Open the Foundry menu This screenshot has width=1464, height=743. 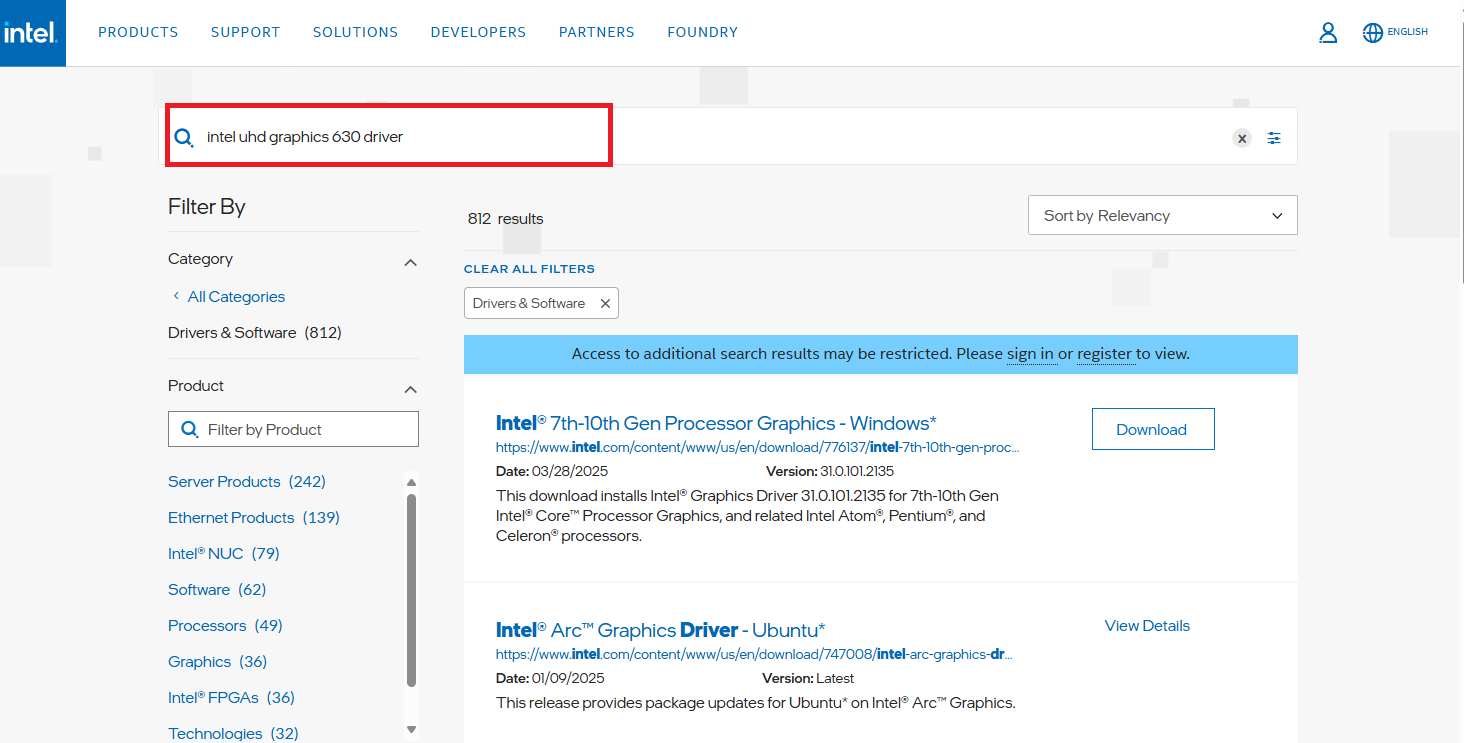702,32
